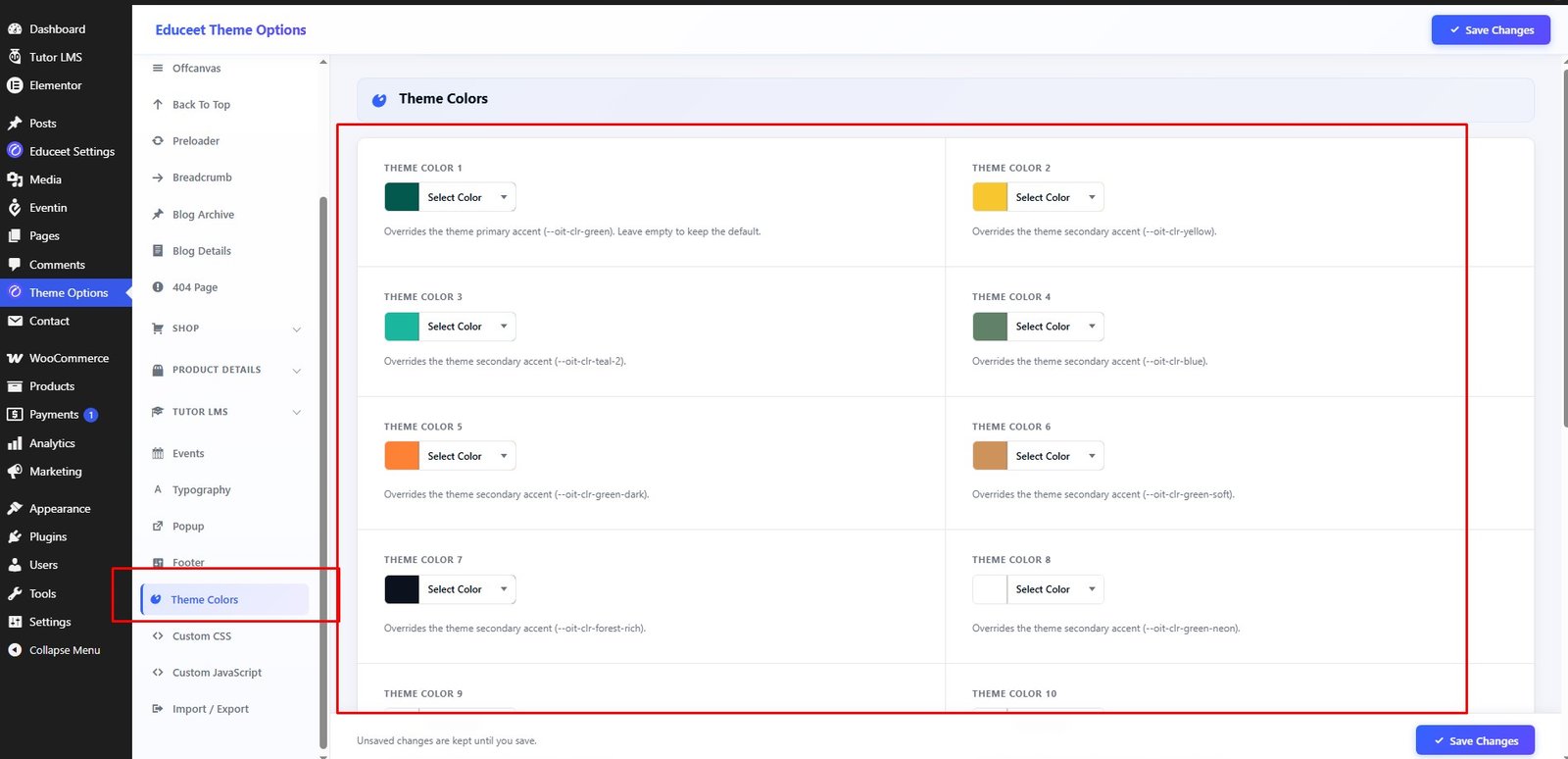
Task: Click the Preloader refresh icon
Action: coord(158,141)
